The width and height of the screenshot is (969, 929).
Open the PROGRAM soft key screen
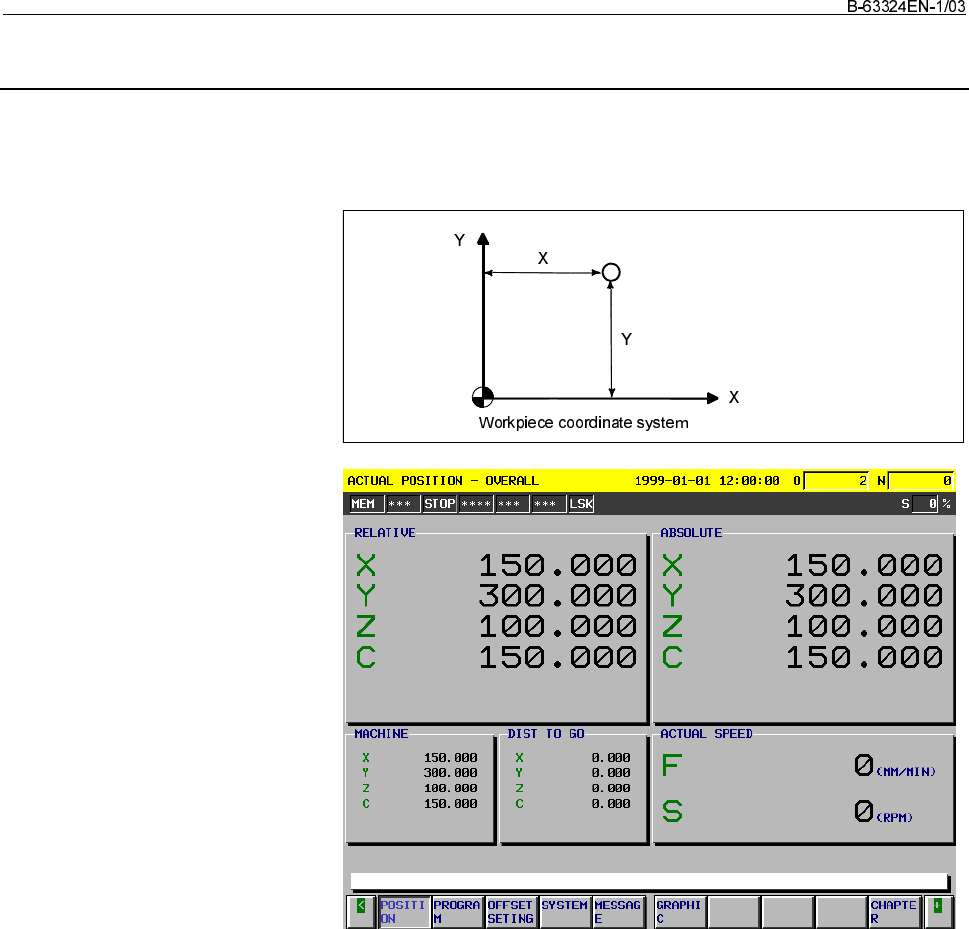pos(456,911)
